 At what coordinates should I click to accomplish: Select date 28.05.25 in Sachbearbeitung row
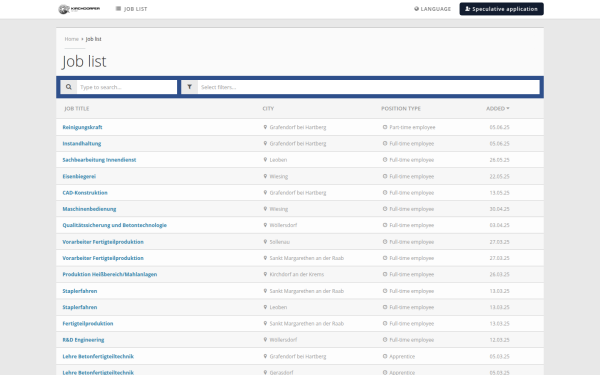click(x=499, y=160)
